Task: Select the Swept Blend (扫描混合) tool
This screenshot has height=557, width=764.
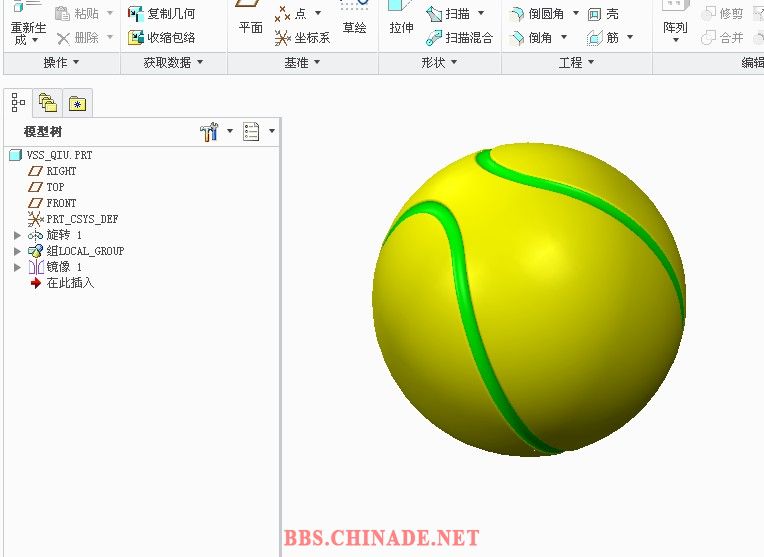Action: coord(459,38)
